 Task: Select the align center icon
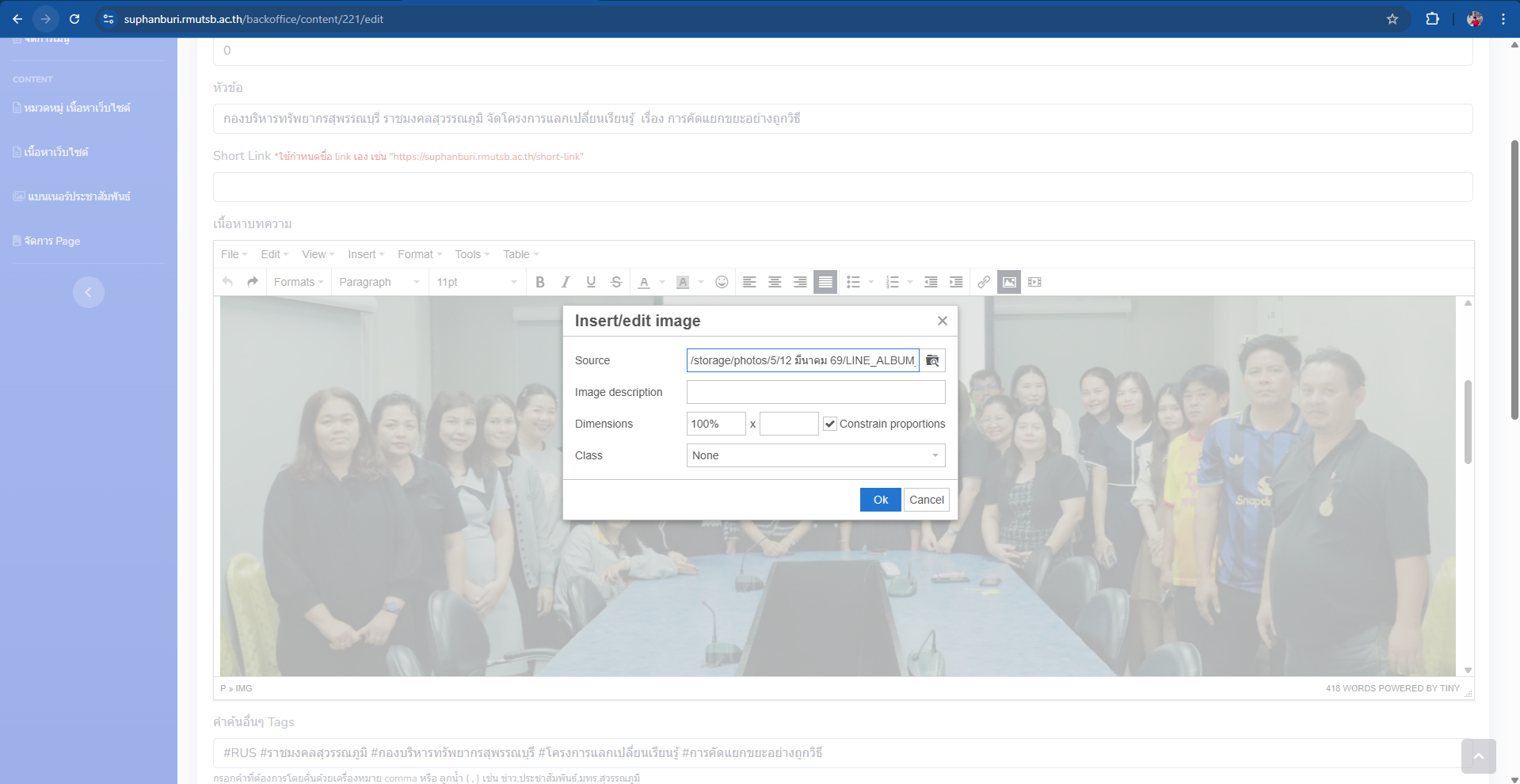tap(775, 282)
